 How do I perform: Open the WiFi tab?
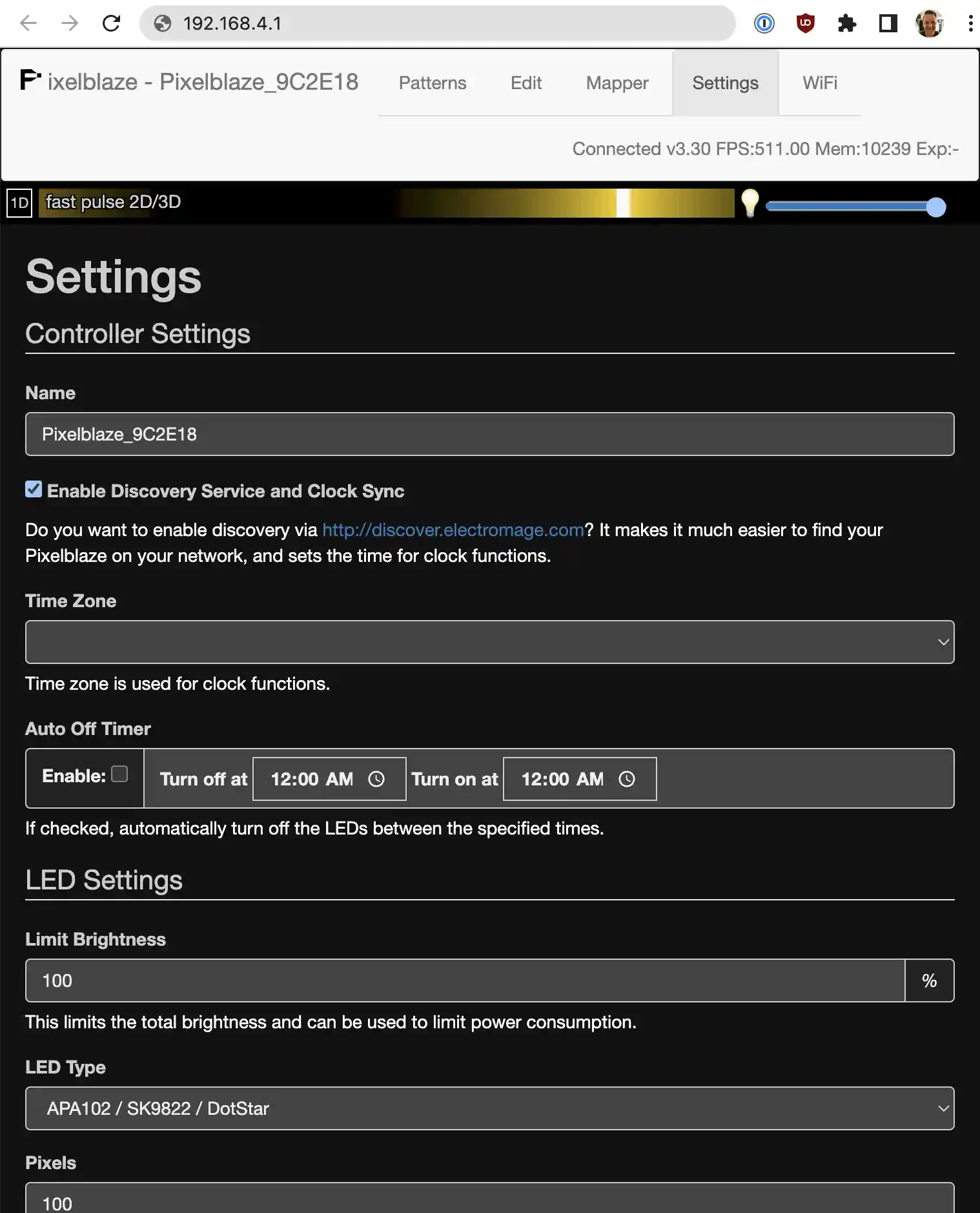819,83
